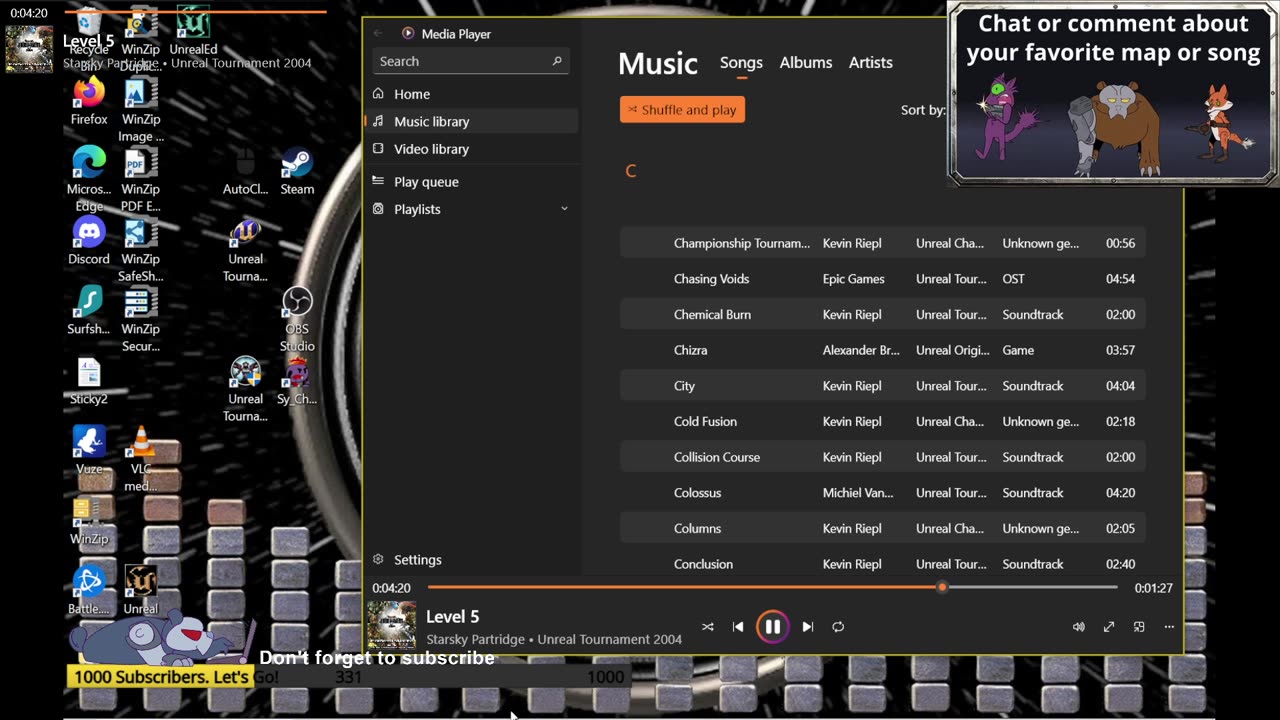Open Video library in sidebar
The width and height of the screenshot is (1280, 720).
pos(471,149)
